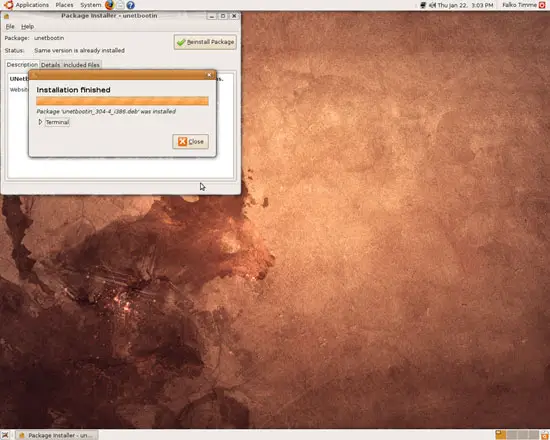The image size is (550, 440).
Task: Click the Reinstall Package button
Action: (205, 42)
